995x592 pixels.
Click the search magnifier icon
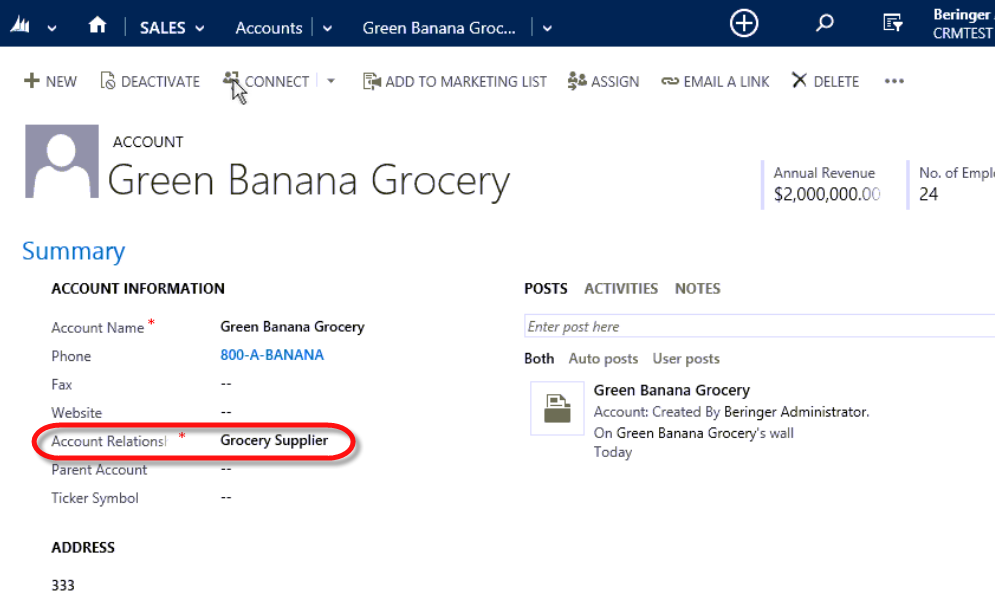tap(825, 24)
